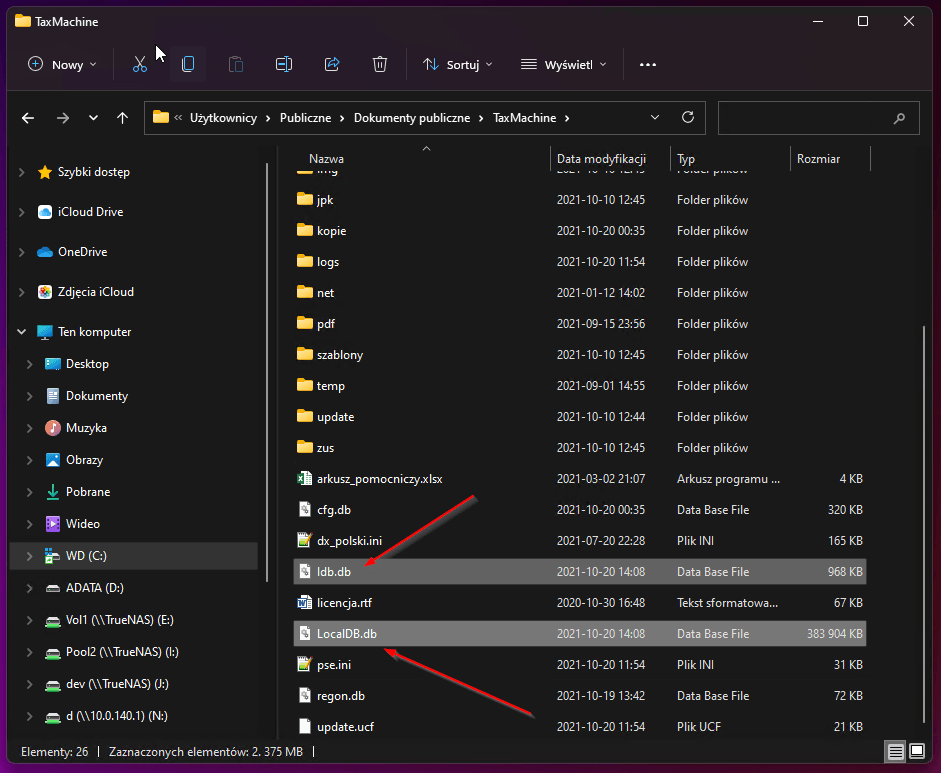The image size is (941, 773).
Task: Expand the Szybki dostęp tree node
Action: (22, 172)
